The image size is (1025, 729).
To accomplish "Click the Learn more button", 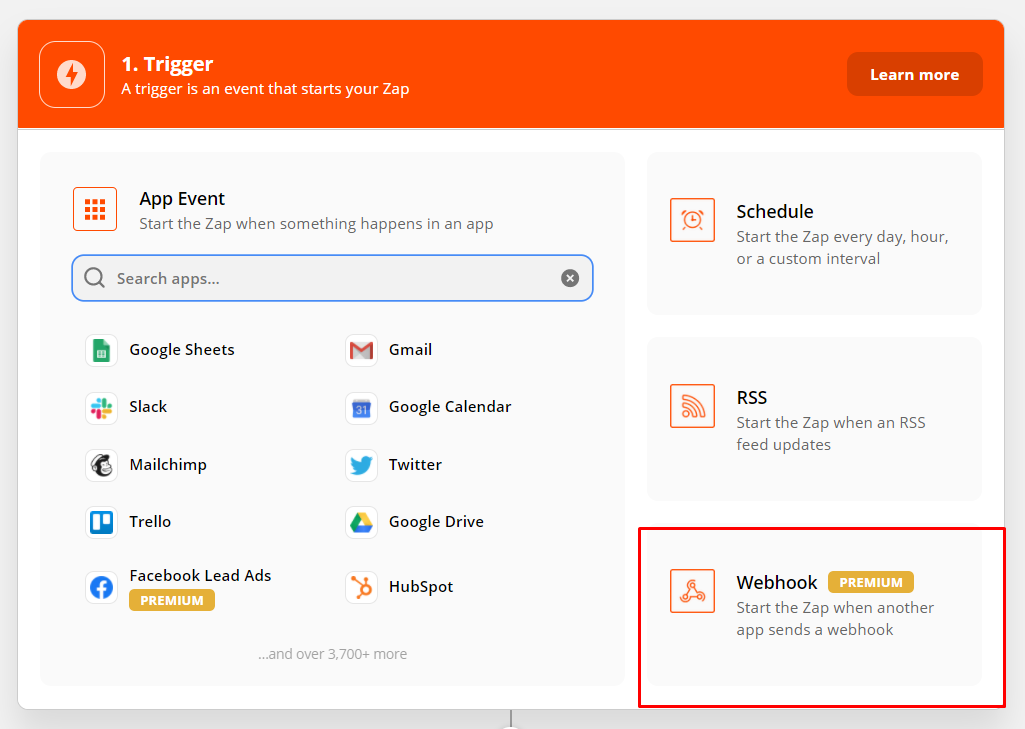I will 915,75.
